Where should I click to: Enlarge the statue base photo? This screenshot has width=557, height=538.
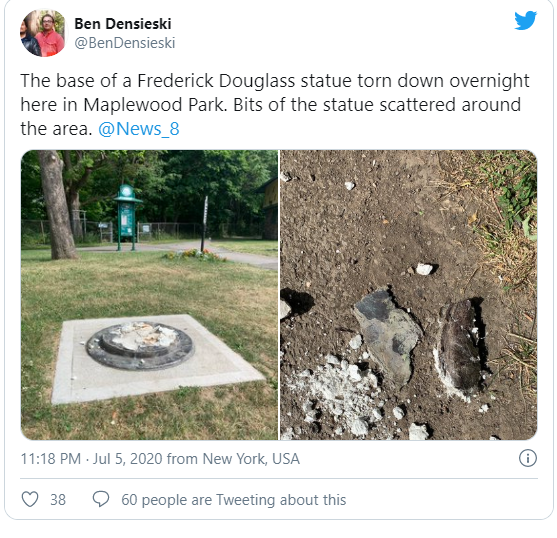(150, 295)
